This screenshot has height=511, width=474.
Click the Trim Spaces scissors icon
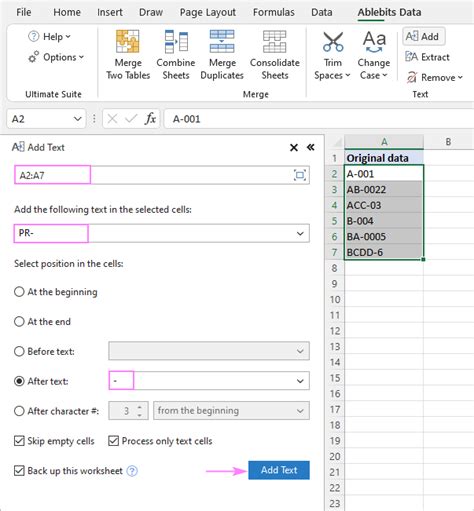333,42
